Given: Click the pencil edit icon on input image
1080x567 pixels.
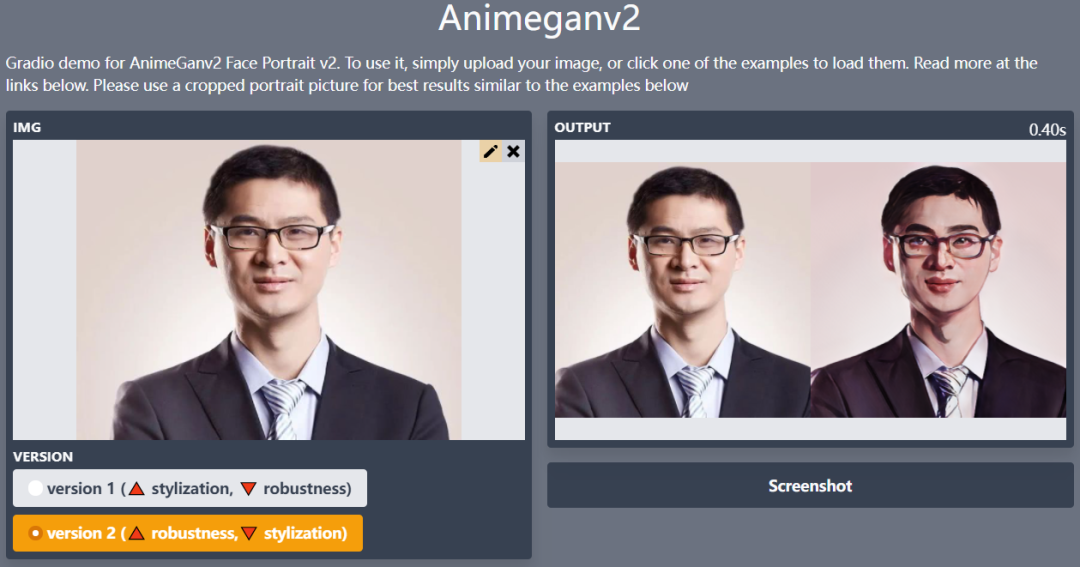Looking at the screenshot, I should click(490, 152).
